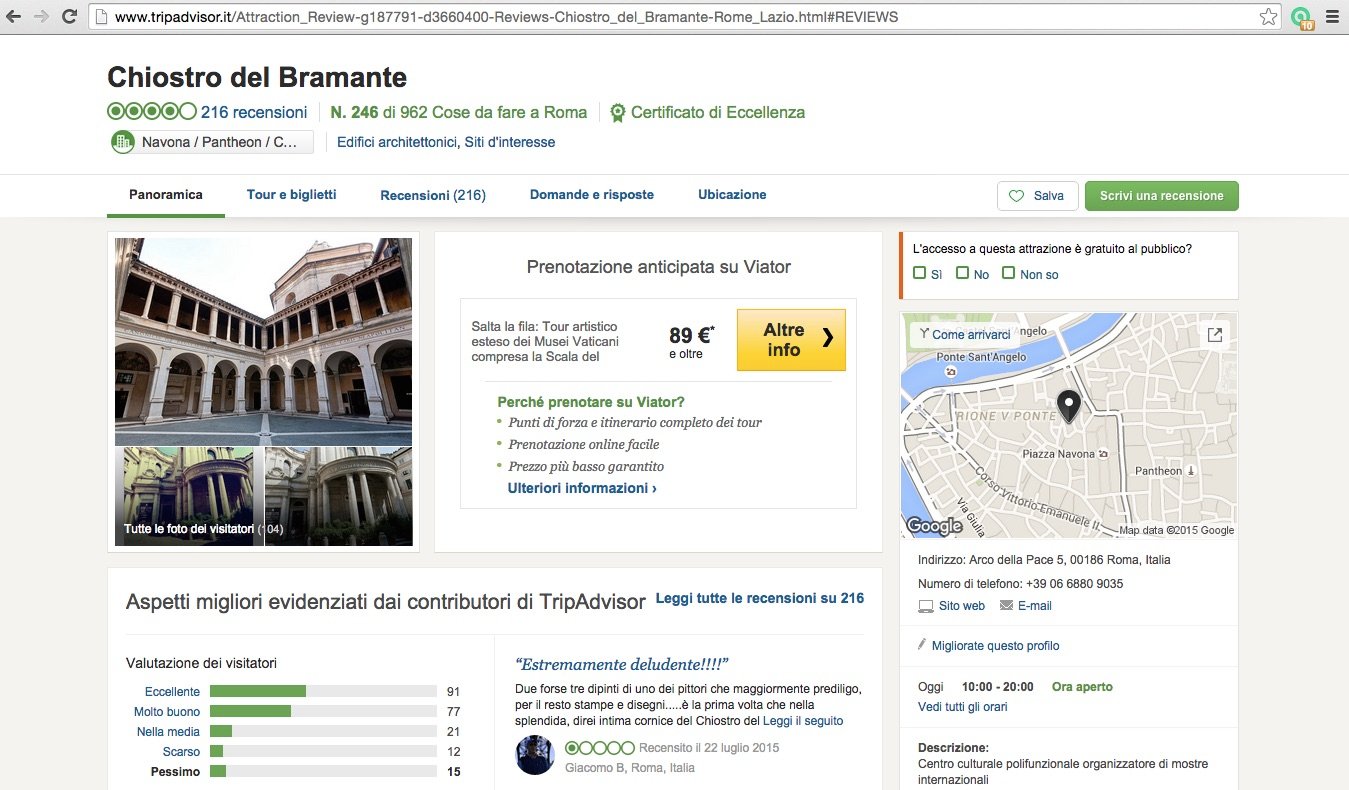Click the pencil icon by Migliorate questo profilo
Image resolution: width=1349 pixels, height=790 pixels.
922,645
